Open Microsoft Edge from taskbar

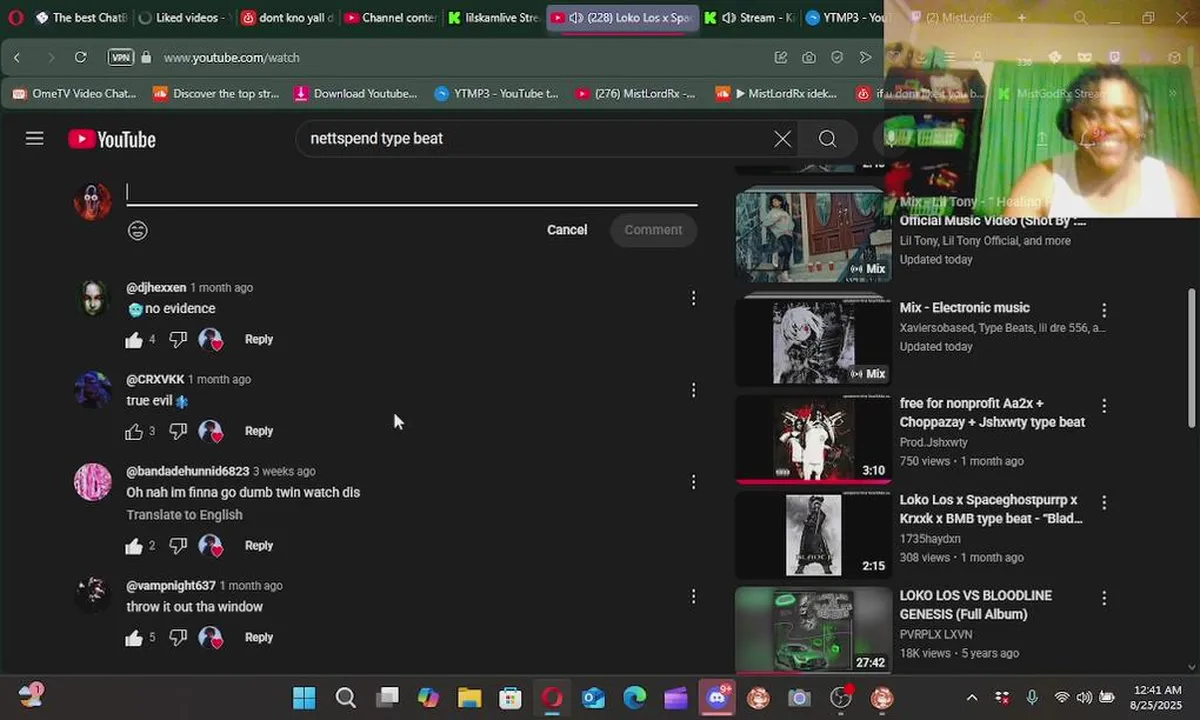635,698
